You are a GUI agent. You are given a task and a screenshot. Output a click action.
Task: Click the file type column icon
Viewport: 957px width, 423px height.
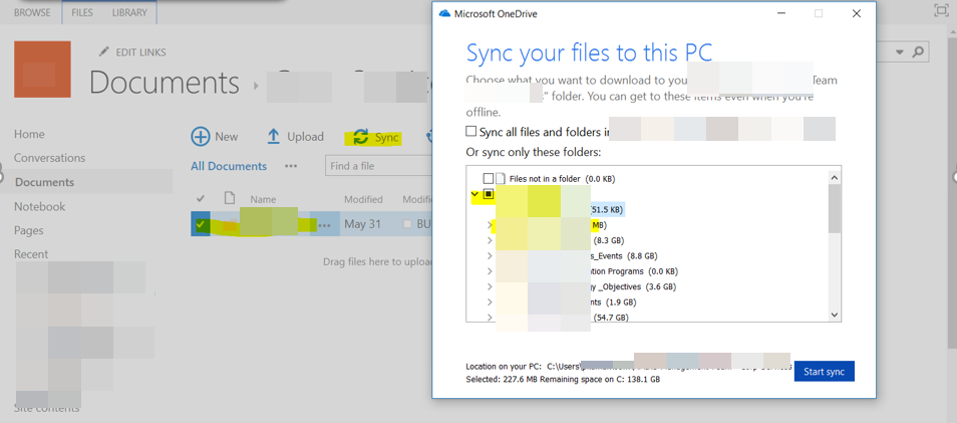point(229,198)
